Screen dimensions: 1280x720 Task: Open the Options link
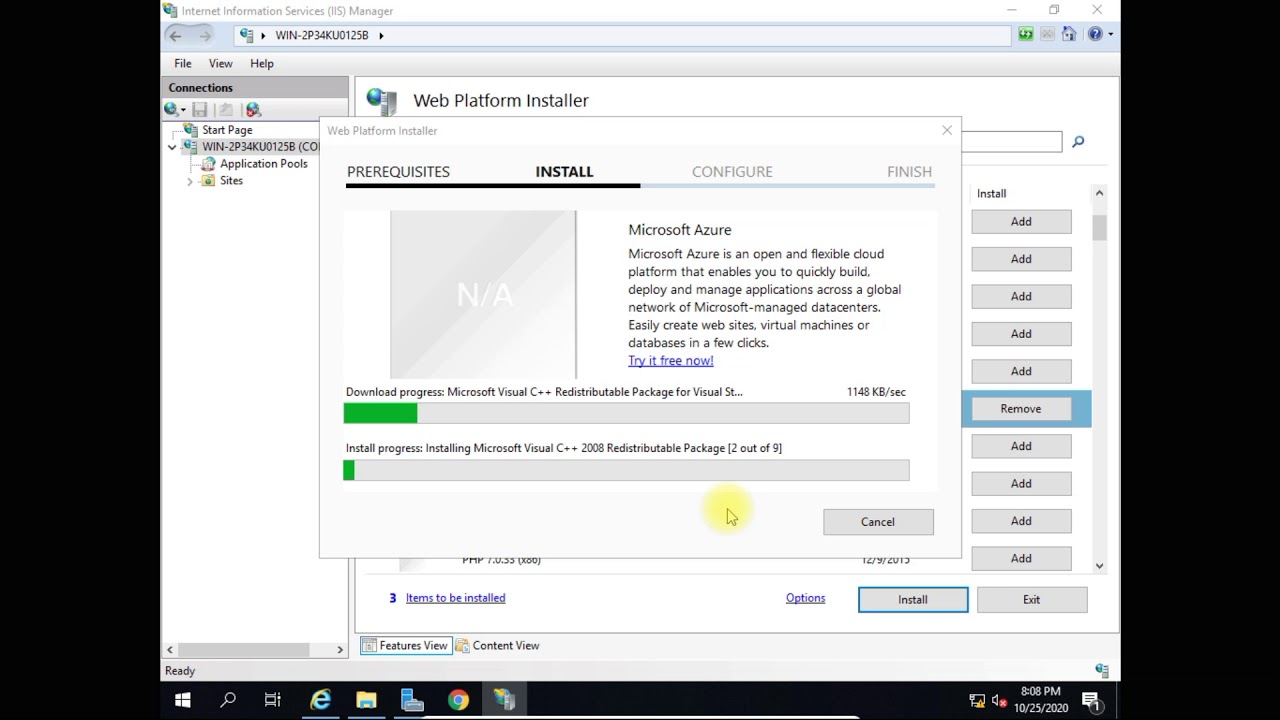pyautogui.click(x=805, y=598)
